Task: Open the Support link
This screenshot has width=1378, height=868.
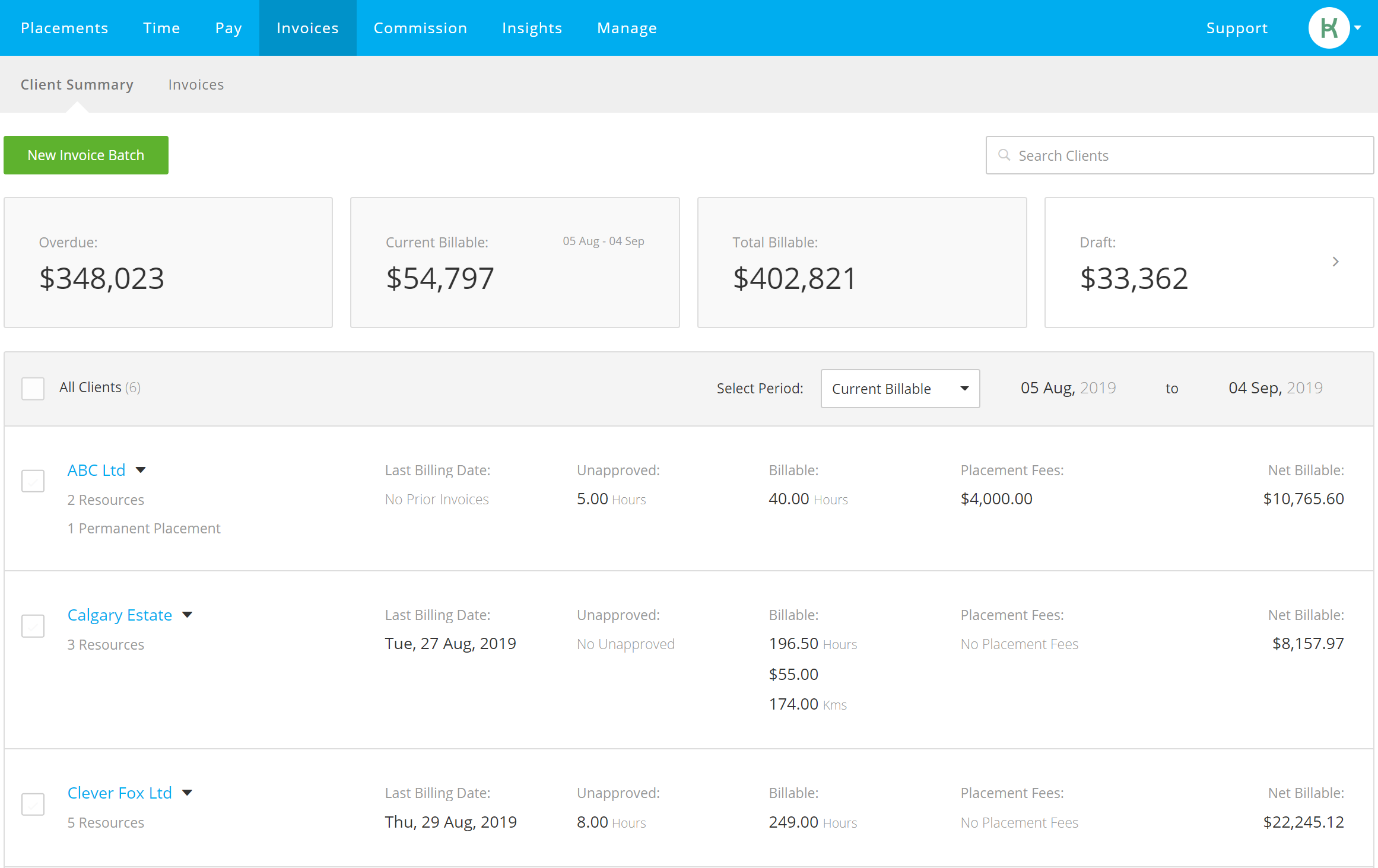Action: 1237,28
